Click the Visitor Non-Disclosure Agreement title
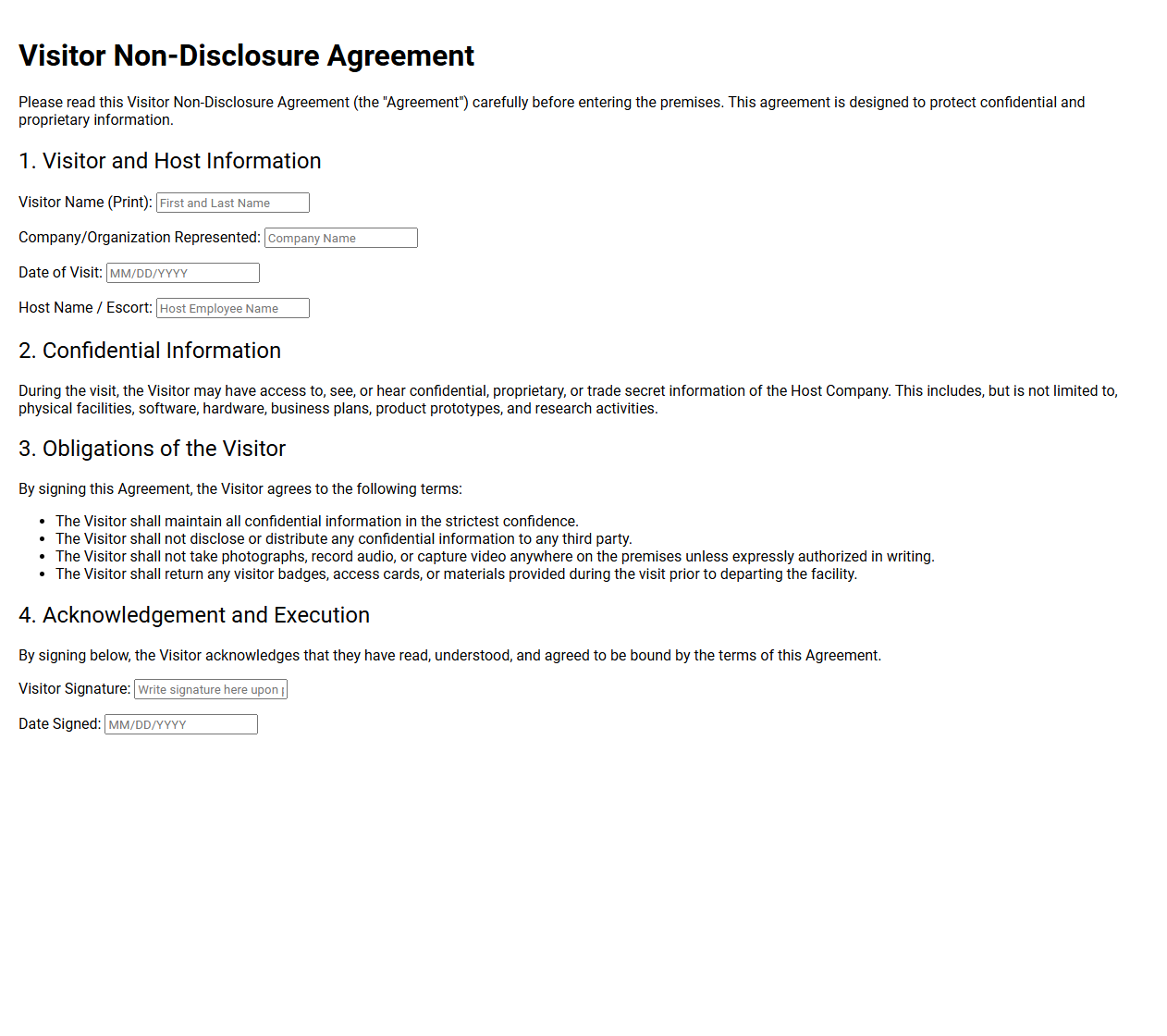The height and width of the screenshot is (1036, 1167). pos(246,55)
